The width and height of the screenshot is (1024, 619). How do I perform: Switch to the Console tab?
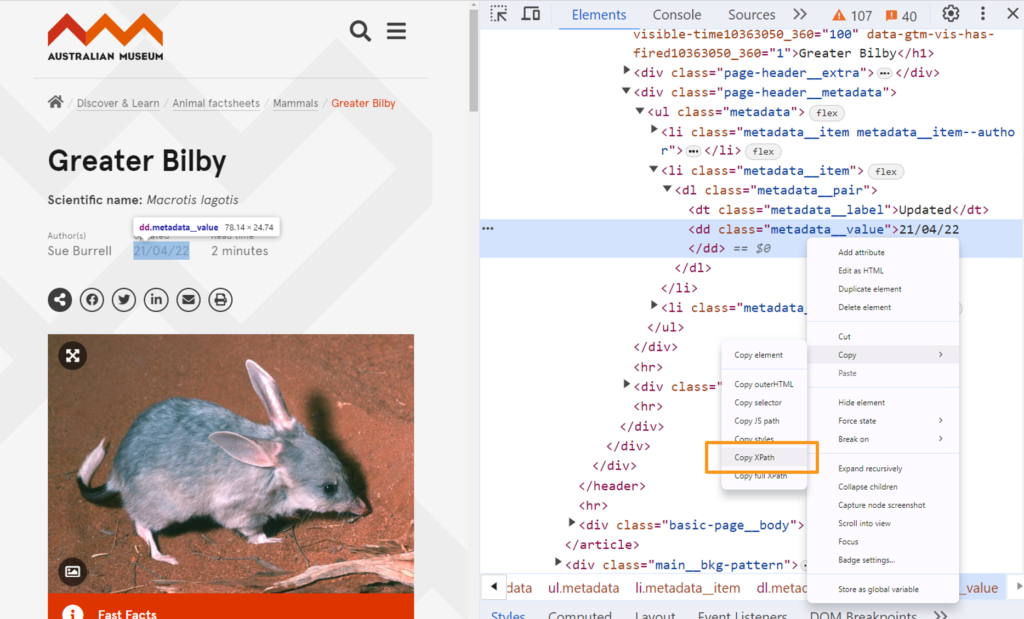tap(677, 14)
